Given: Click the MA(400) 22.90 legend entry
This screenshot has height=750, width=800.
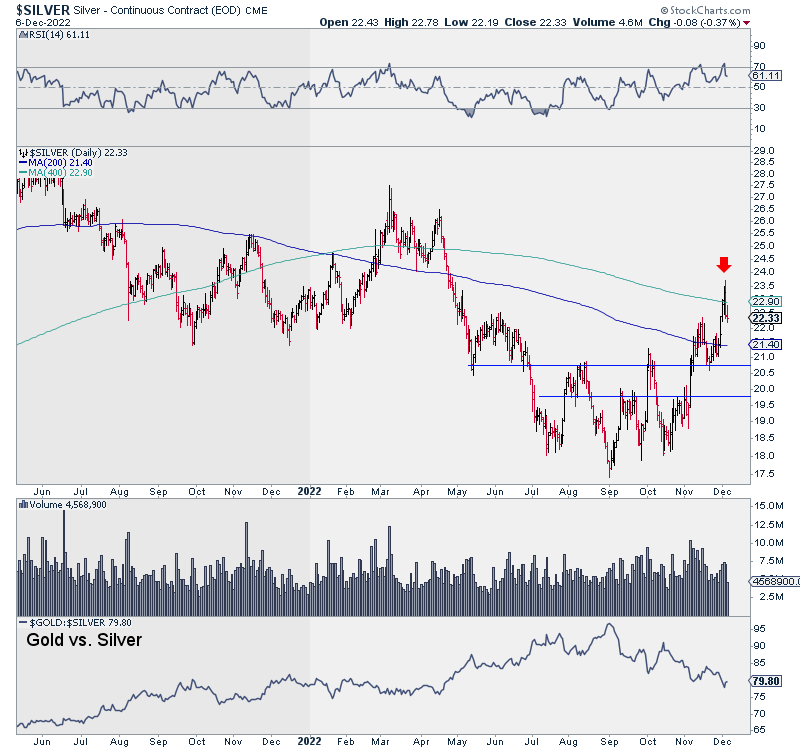Looking at the screenshot, I should [x=45, y=173].
